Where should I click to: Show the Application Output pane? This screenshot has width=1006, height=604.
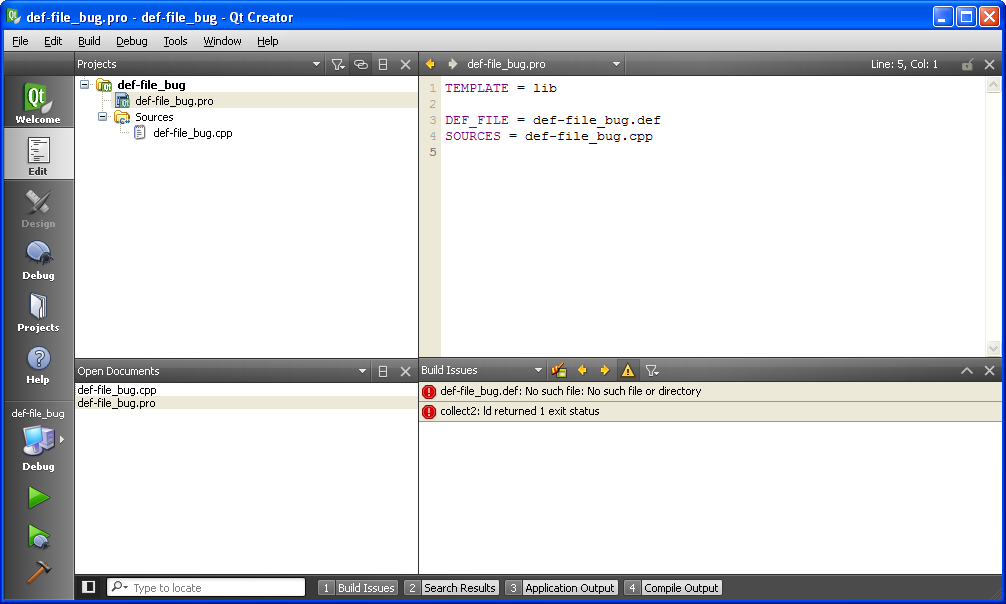pyautogui.click(x=561, y=588)
